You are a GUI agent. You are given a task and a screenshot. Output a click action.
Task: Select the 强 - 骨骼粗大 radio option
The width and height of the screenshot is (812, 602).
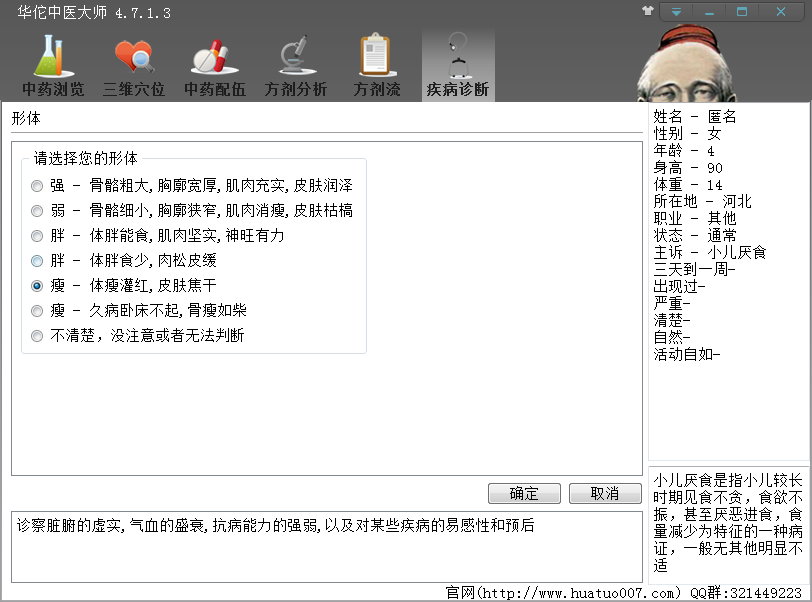pos(37,186)
